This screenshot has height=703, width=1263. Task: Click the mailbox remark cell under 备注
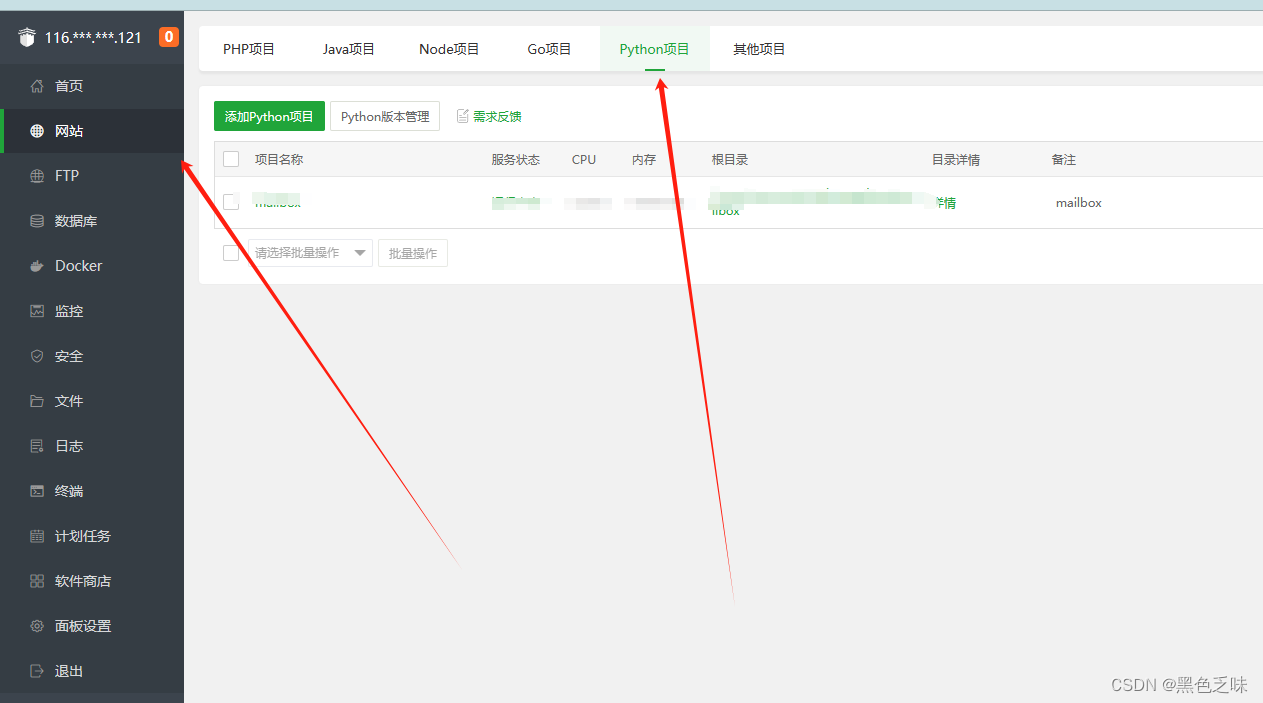click(x=1079, y=202)
